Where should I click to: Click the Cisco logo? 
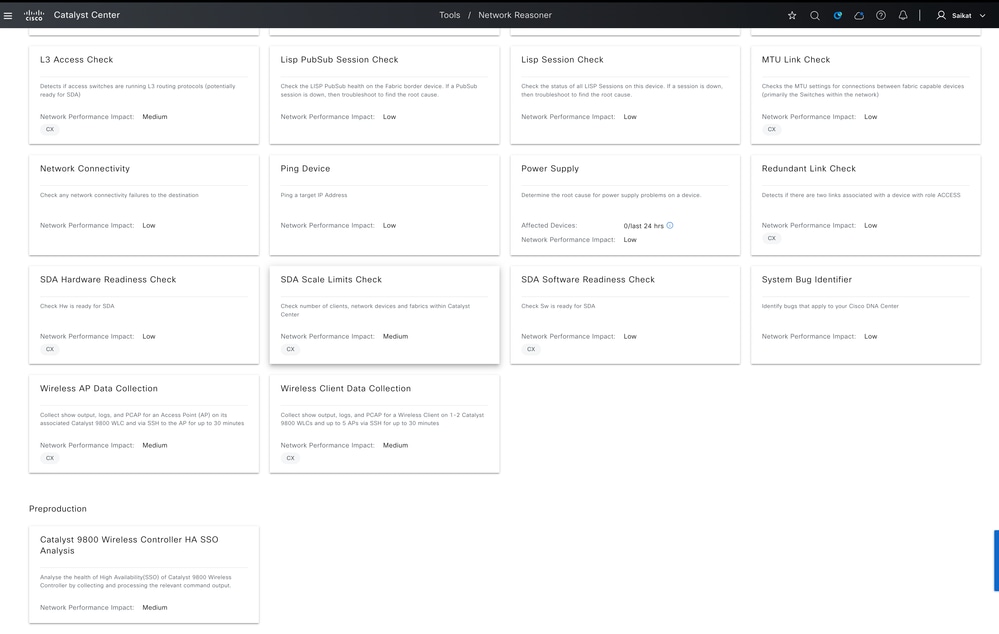click(34, 15)
